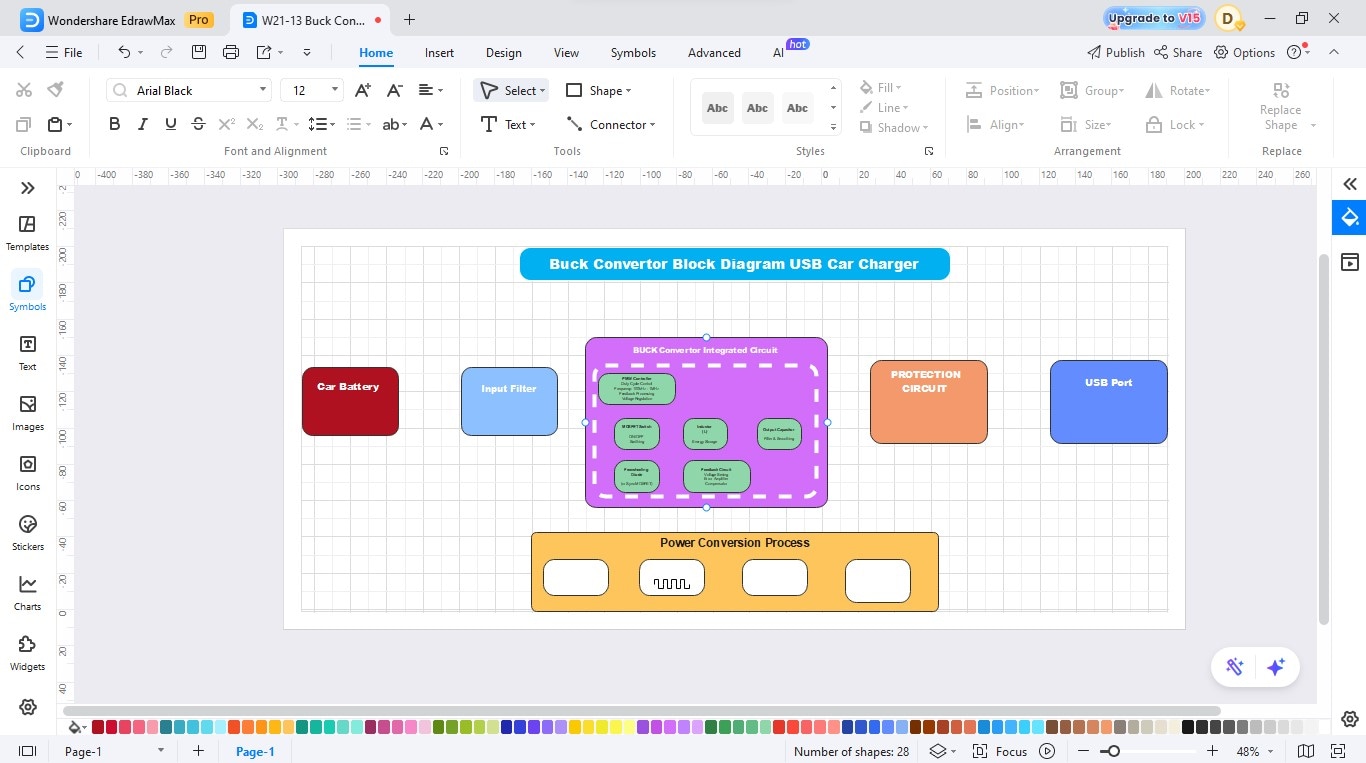This screenshot has width=1366, height=763.
Task: Open the Page-1 page selector dropdown
Action: [160, 751]
